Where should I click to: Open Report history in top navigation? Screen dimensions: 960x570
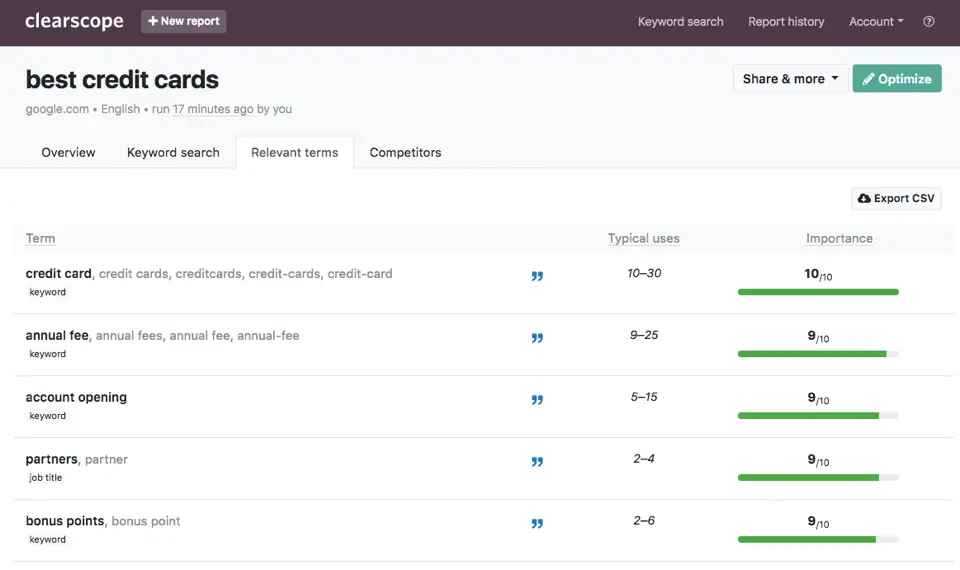tap(786, 21)
